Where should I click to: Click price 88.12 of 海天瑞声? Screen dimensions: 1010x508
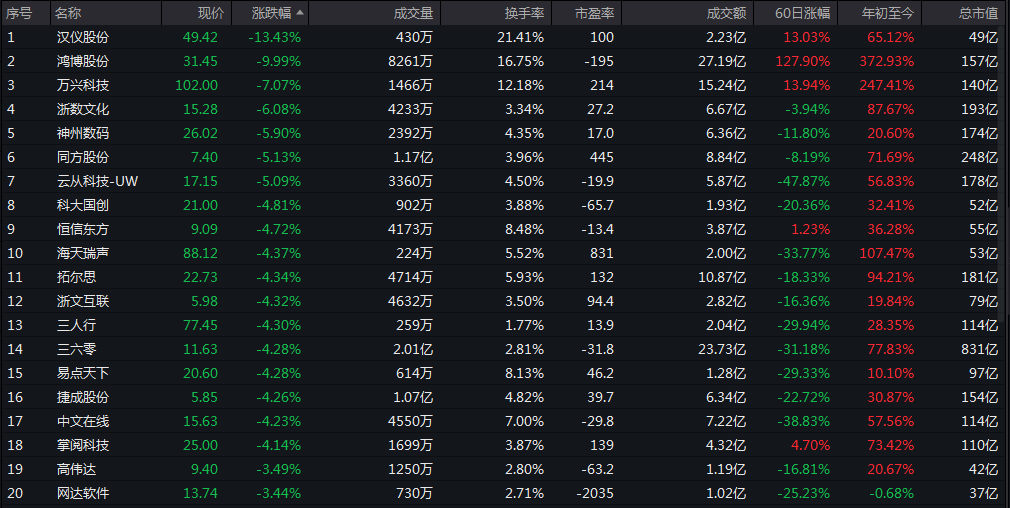pos(200,253)
